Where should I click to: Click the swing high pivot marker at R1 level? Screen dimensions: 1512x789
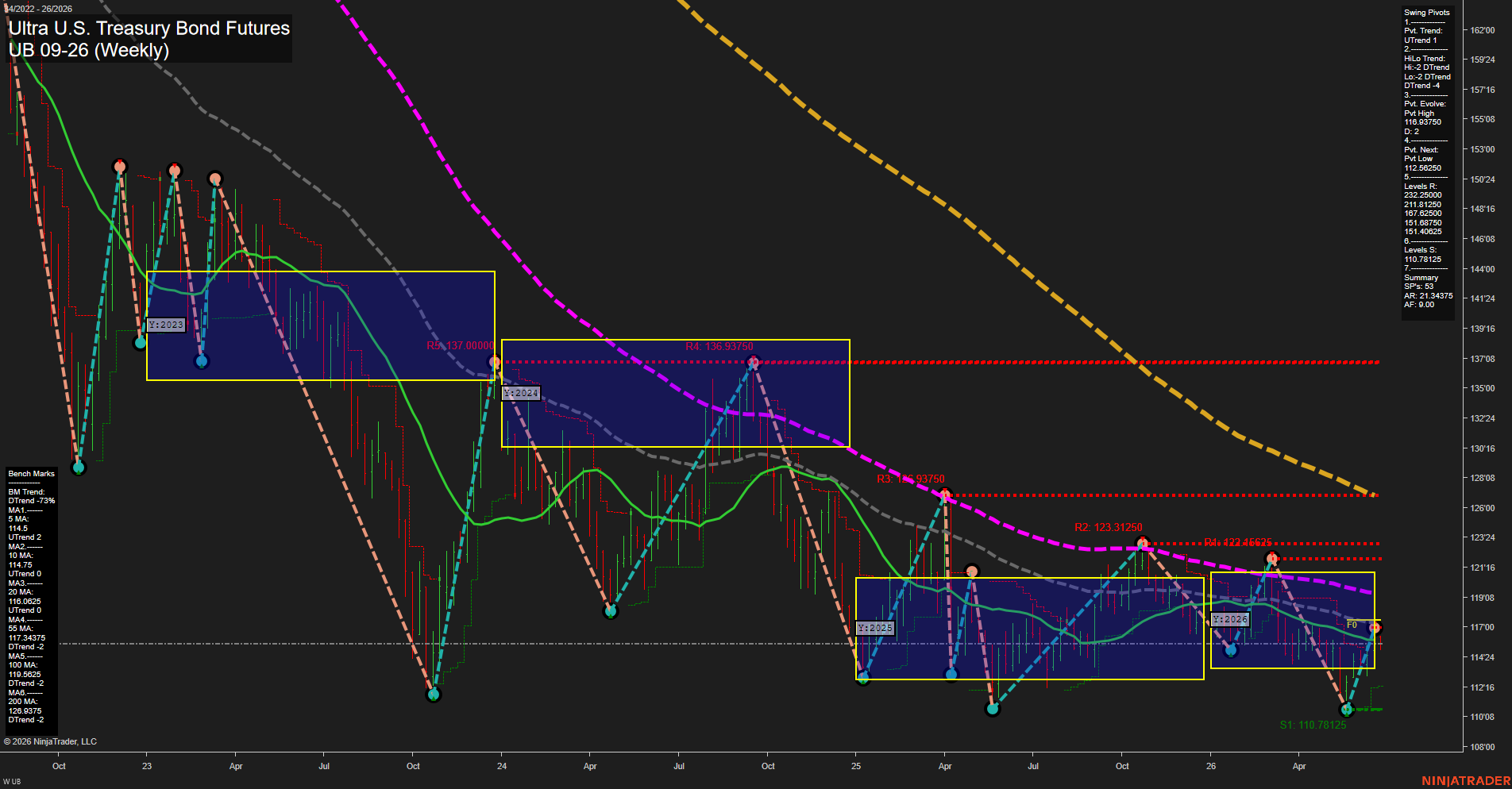[1271, 559]
